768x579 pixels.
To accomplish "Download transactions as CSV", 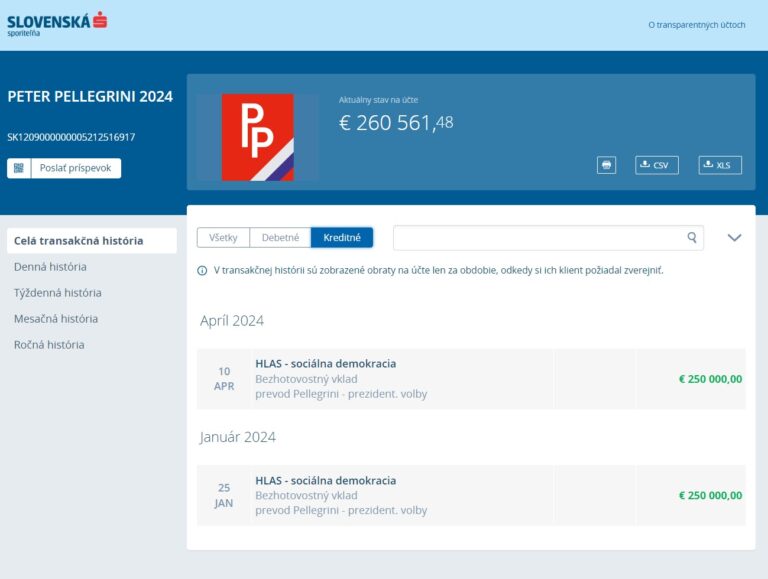I will [x=656, y=165].
